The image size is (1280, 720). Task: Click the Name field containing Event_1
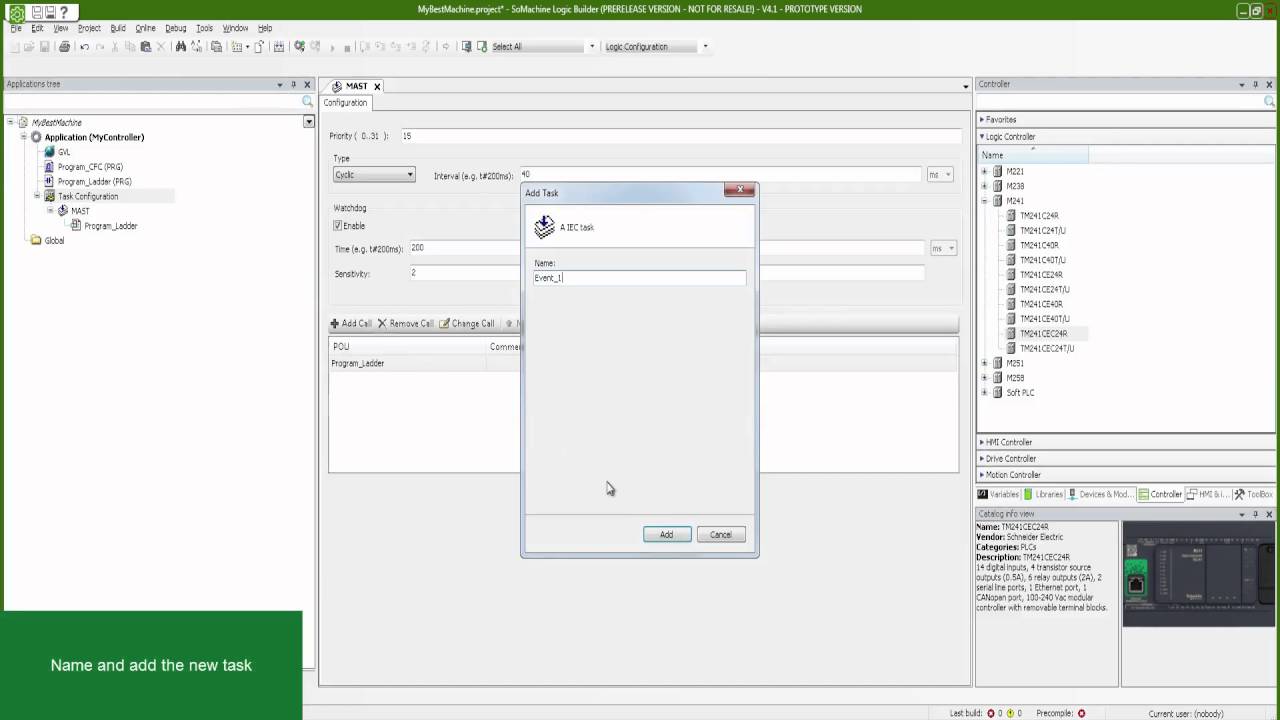640,278
